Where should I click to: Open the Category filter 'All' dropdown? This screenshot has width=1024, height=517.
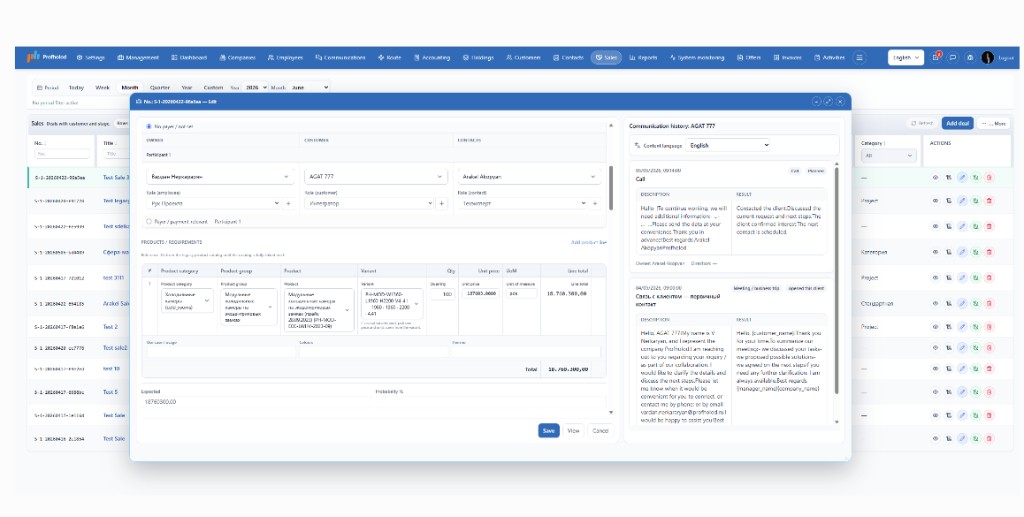coord(889,156)
